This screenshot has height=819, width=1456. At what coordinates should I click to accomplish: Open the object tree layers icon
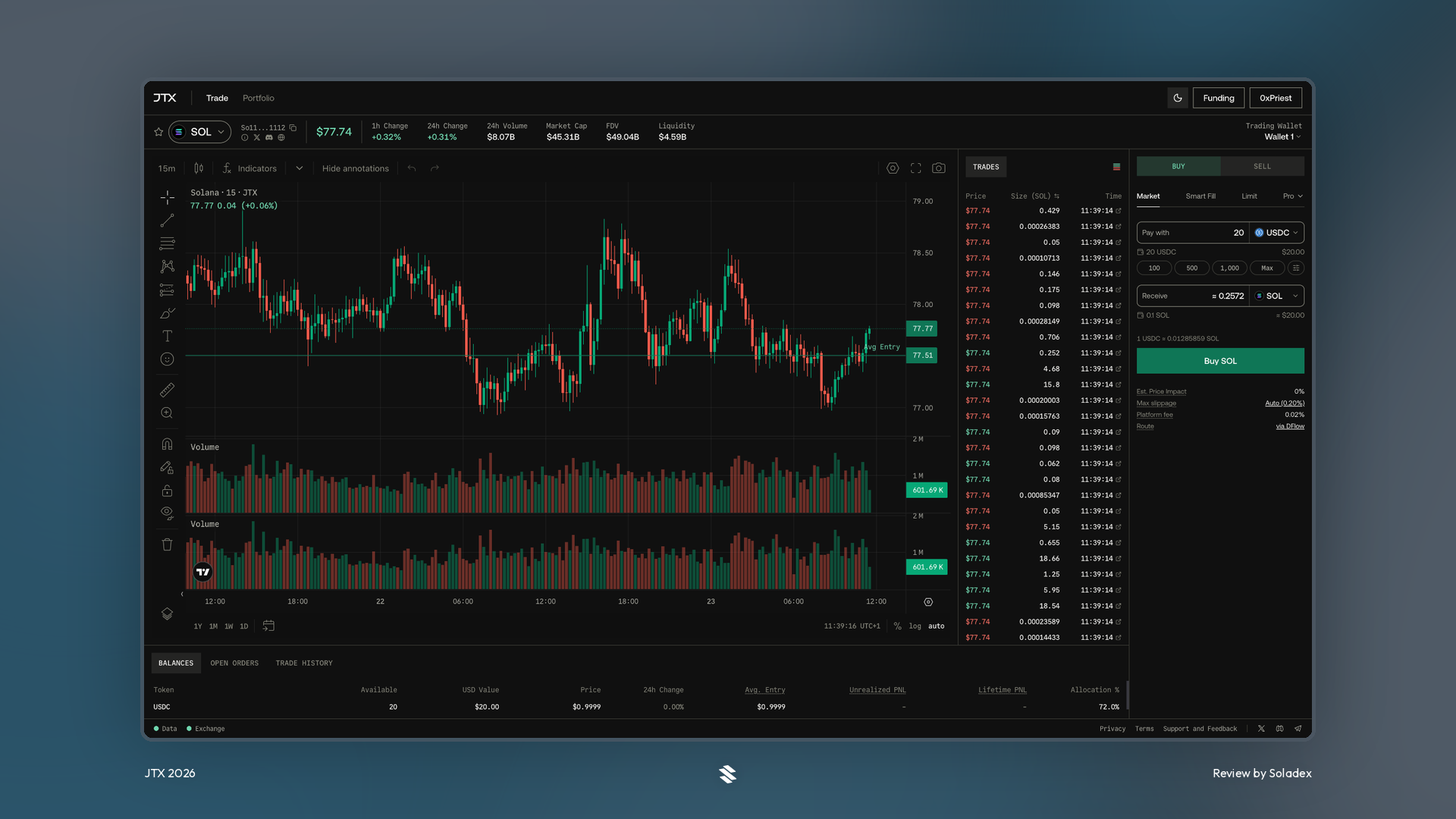click(168, 613)
